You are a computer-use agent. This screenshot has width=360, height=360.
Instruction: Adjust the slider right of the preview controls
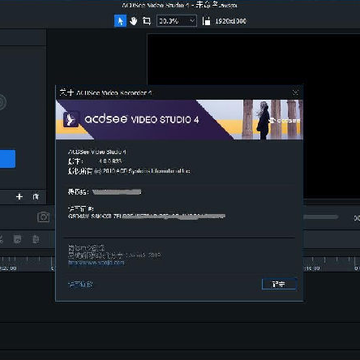pyautogui.click(x=320, y=217)
